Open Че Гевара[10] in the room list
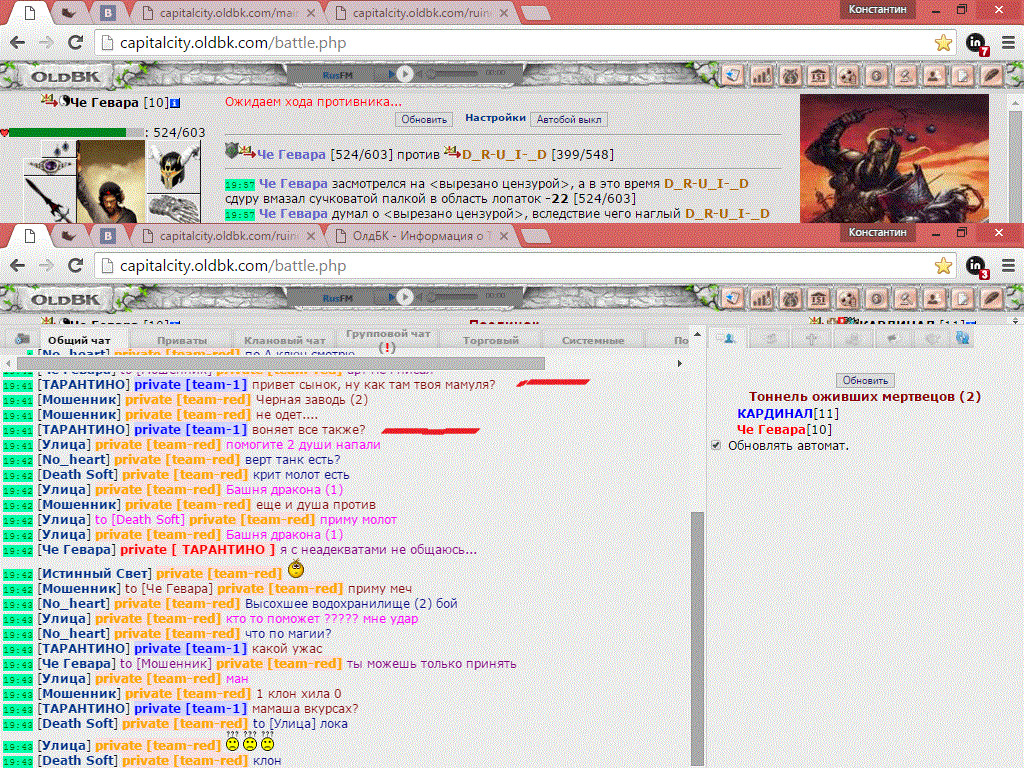Image resolution: width=1024 pixels, height=768 pixels. (x=784, y=430)
